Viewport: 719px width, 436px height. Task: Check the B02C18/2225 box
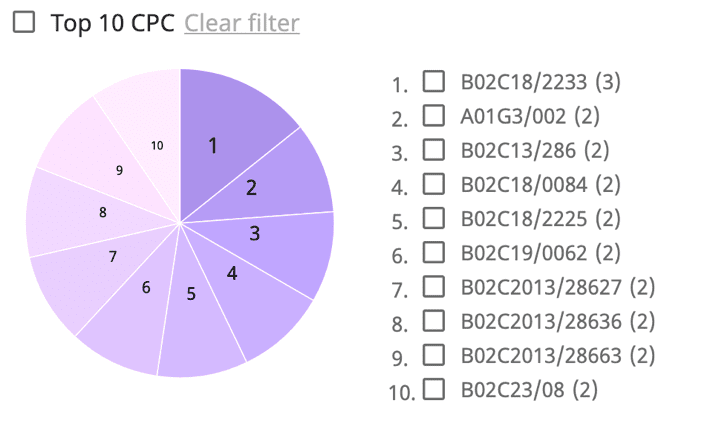coord(434,217)
